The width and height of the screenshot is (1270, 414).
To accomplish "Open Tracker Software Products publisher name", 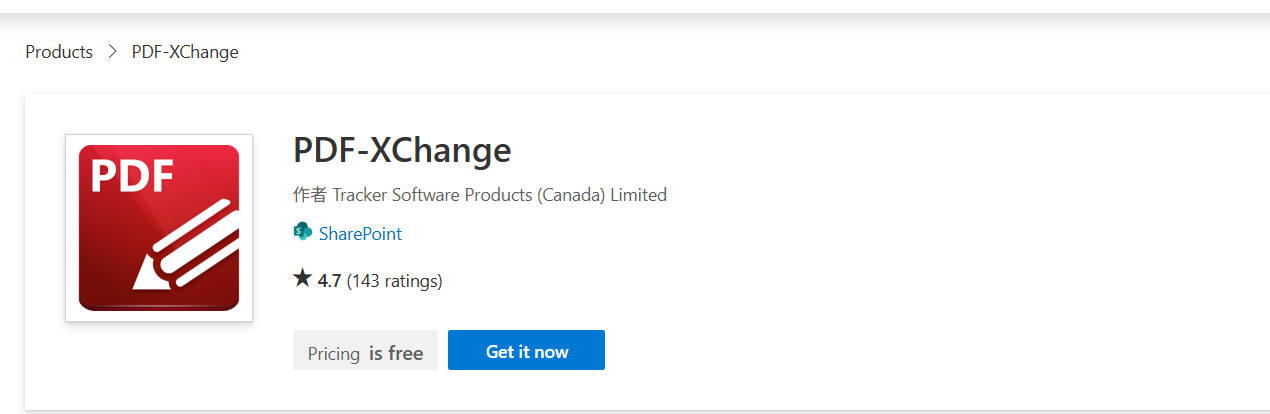I will [432, 195].
